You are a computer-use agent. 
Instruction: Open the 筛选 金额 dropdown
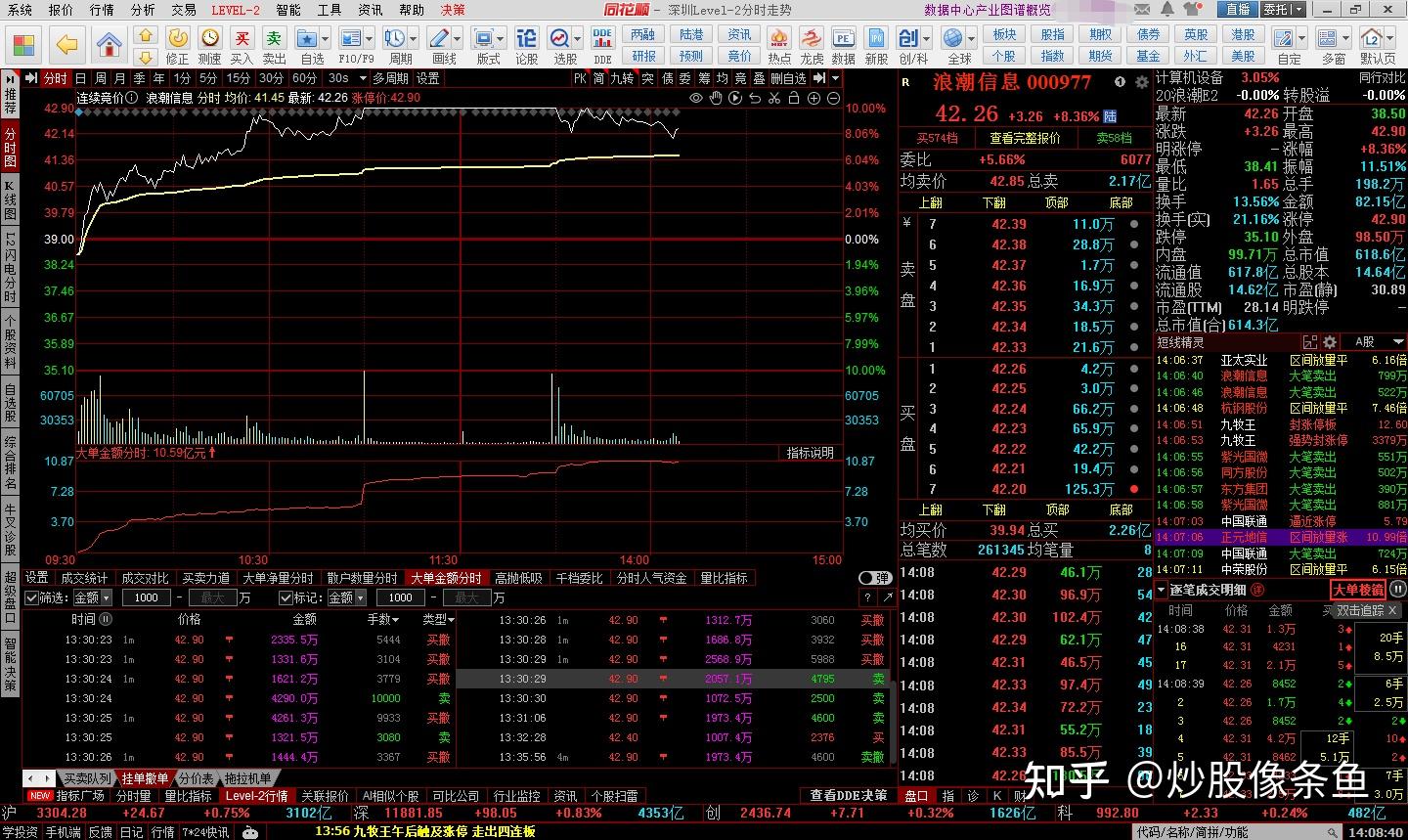click(93, 597)
